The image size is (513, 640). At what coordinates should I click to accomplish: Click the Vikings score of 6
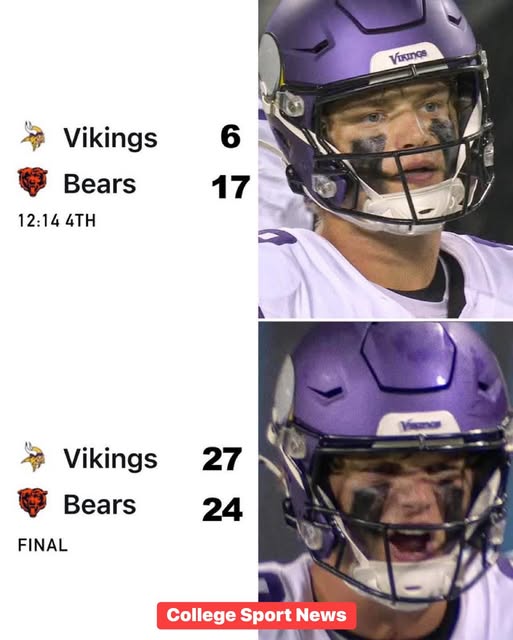(231, 136)
